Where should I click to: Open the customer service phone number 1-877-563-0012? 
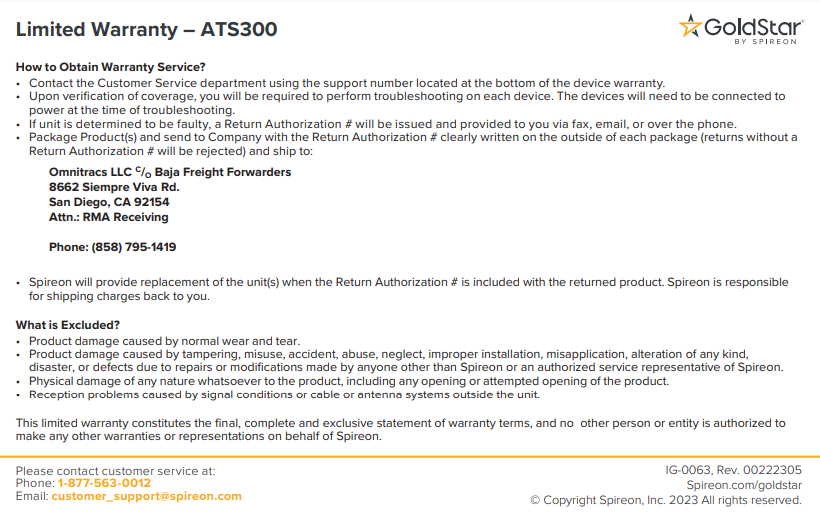click(104, 483)
